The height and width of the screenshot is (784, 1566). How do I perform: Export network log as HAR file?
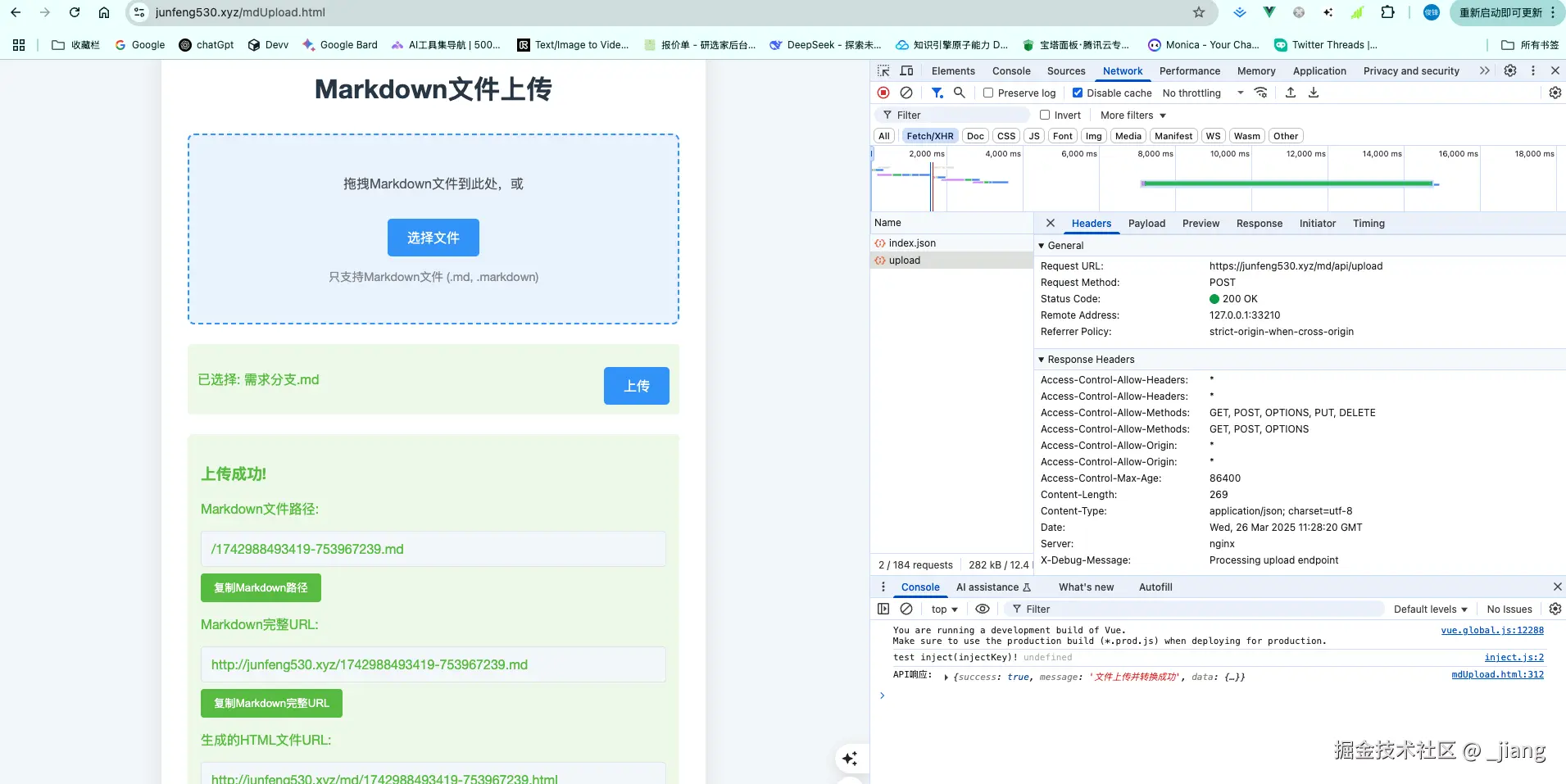click(1314, 93)
